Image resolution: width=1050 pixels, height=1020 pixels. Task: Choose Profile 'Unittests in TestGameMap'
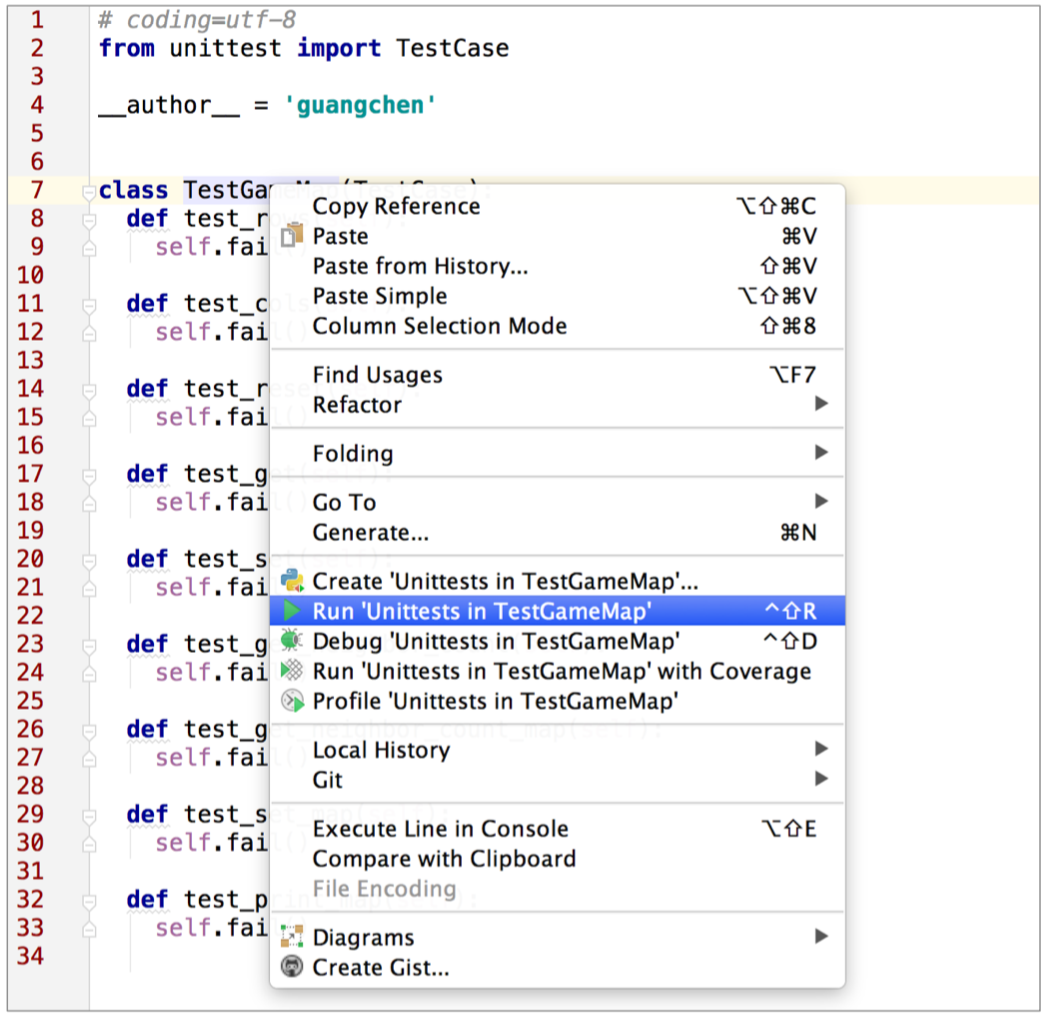[557, 701]
